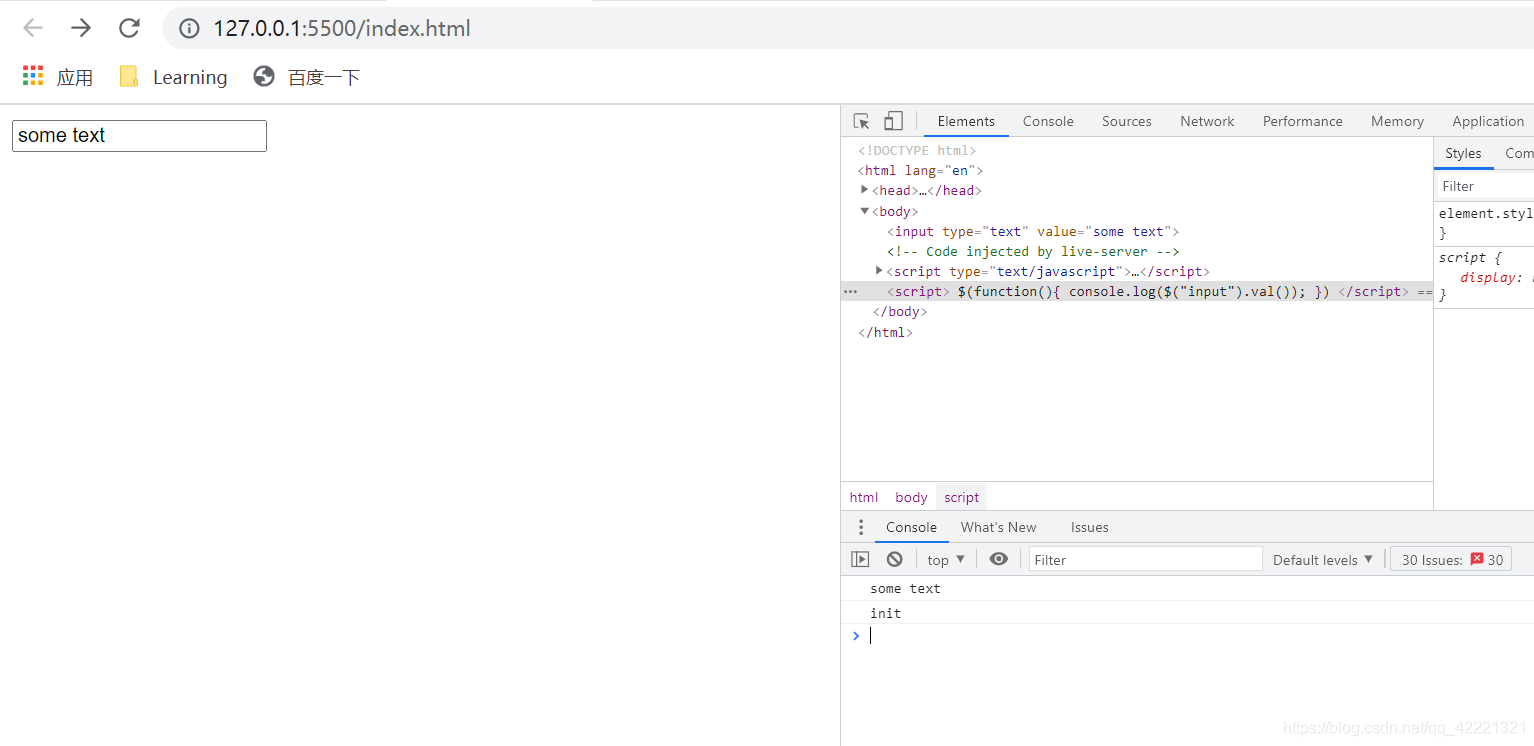
Task: Click the page text input "some text"
Action: [139, 136]
